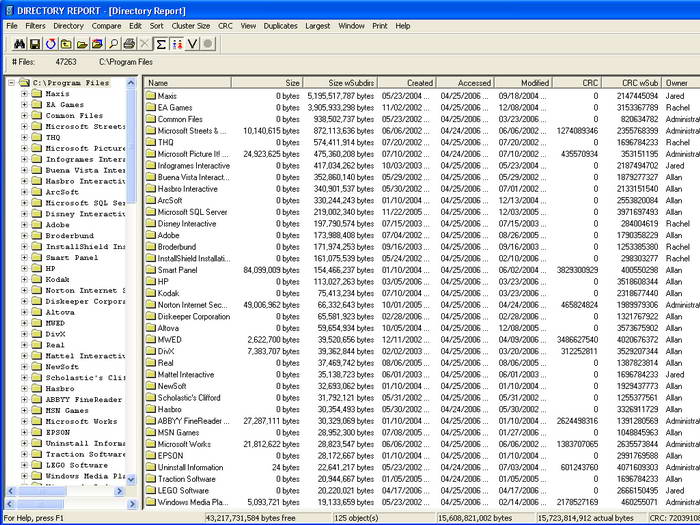
Task: Expand the Maxis tree node
Action: [25, 93]
